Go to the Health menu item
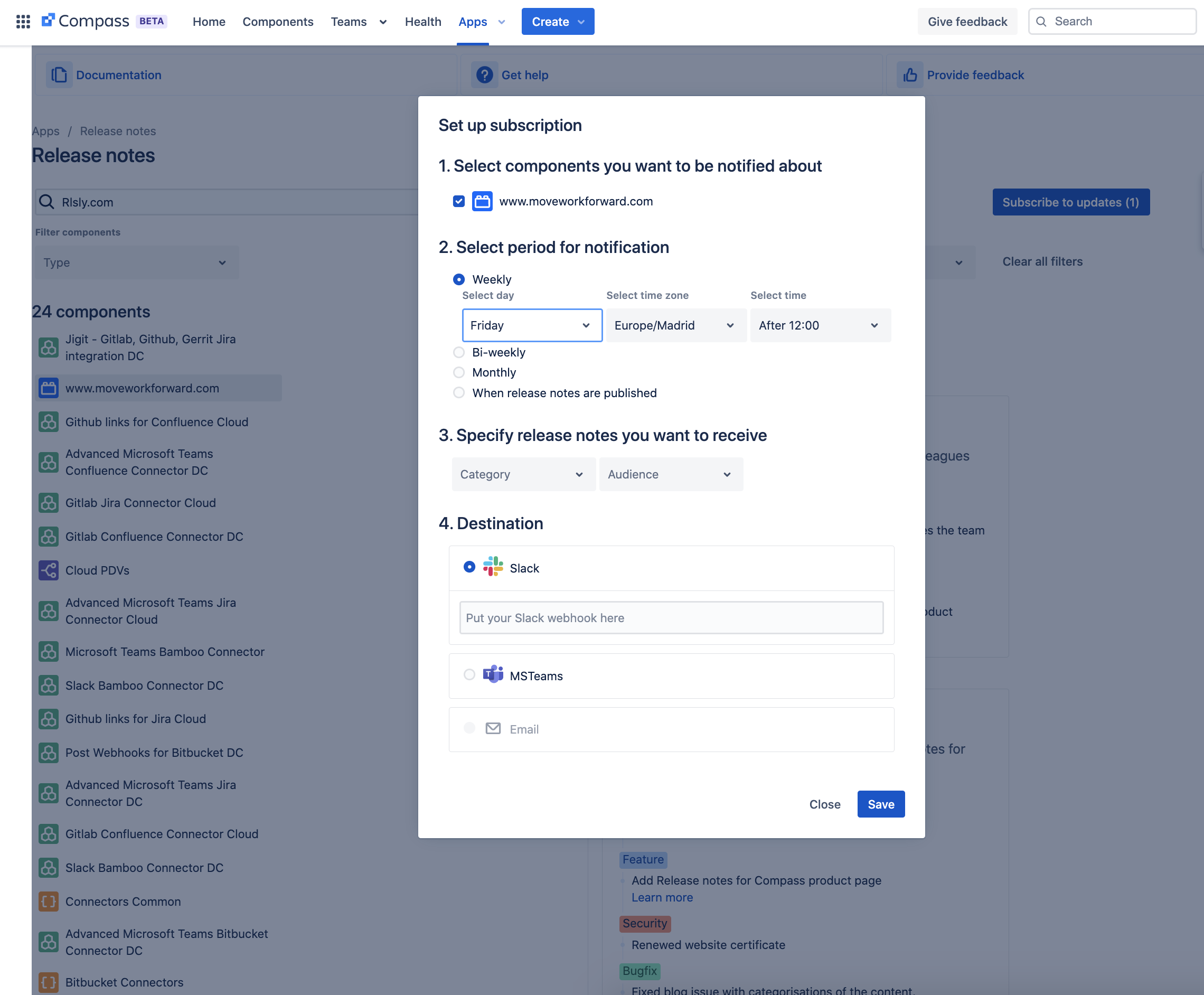 click(x=423, y=22)
